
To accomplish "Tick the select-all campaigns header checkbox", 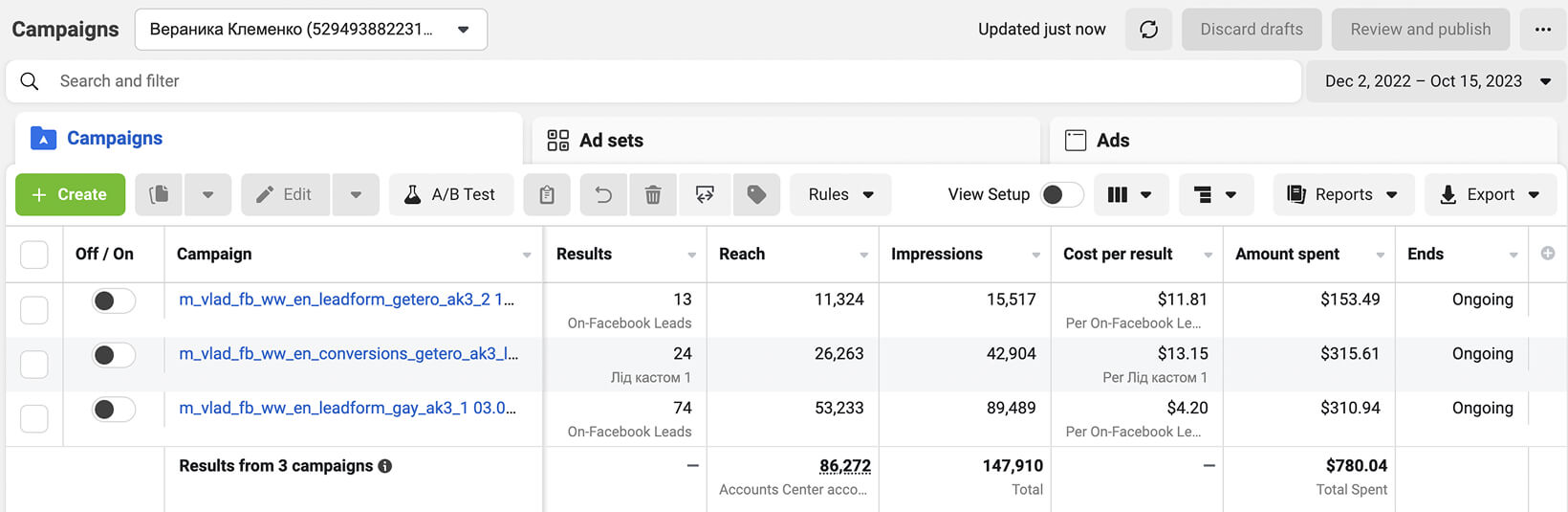I will pyautogui.click(x=34, y=255).
